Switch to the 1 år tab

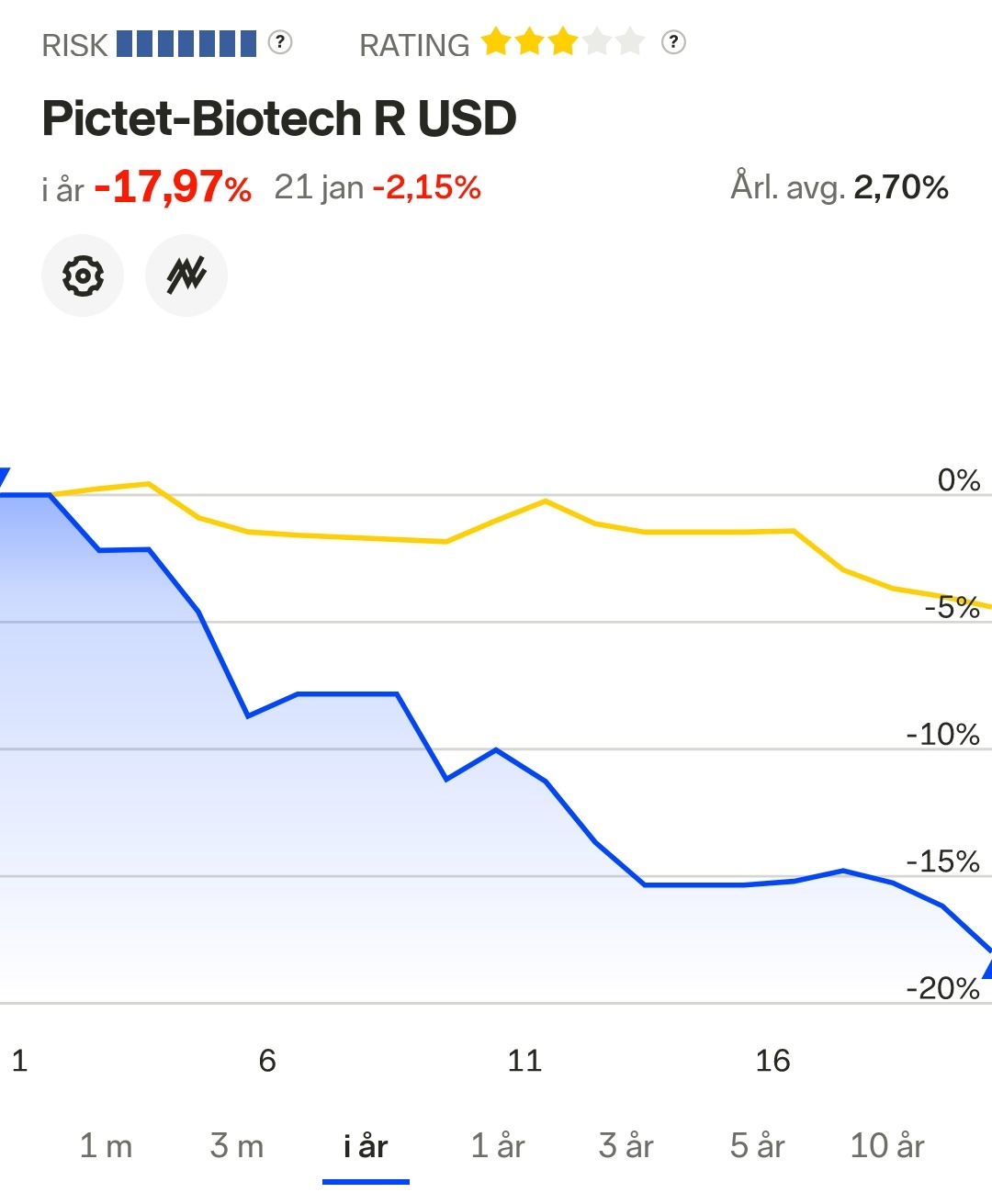coord(497,1145)
